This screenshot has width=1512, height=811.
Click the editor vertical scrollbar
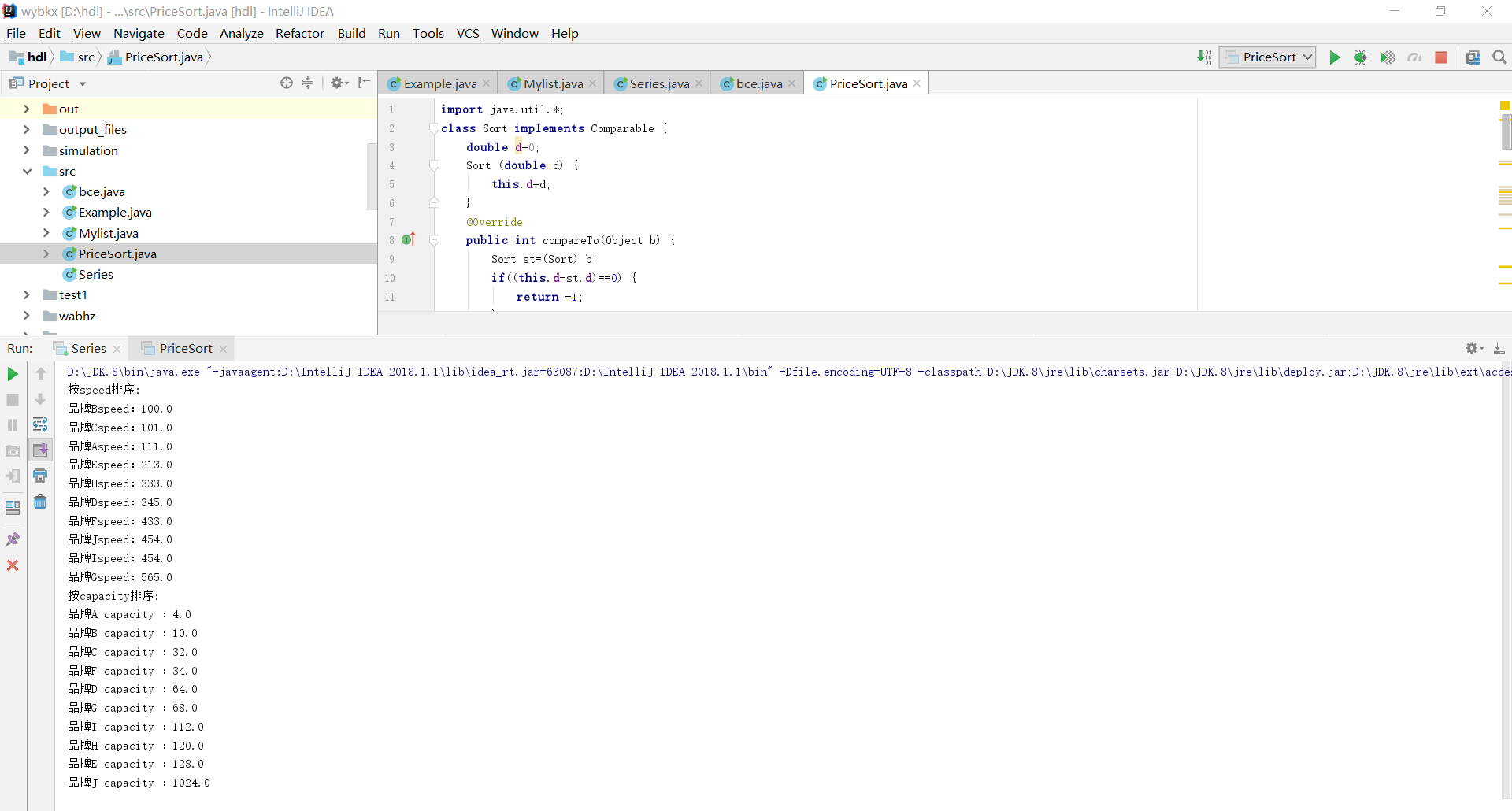pyautogui.click(x=1506, y=132)
